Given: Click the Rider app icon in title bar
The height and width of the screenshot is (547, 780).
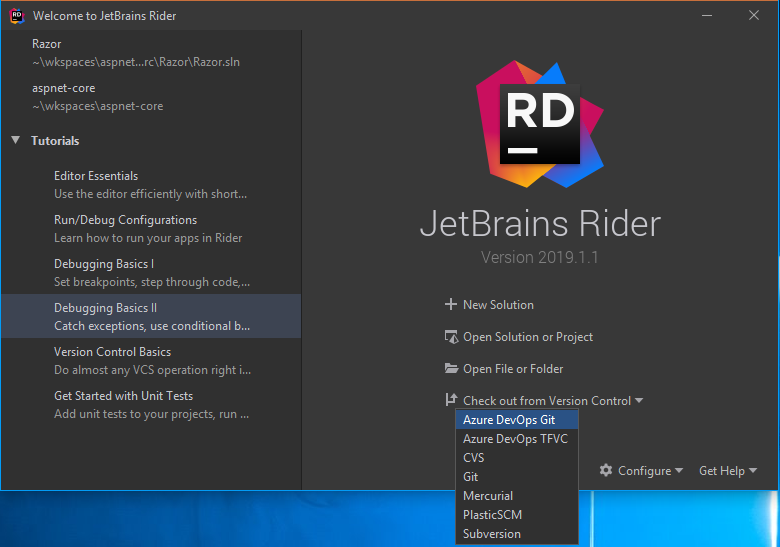Looking at the screenshot, I should click(x=17, y=16).
